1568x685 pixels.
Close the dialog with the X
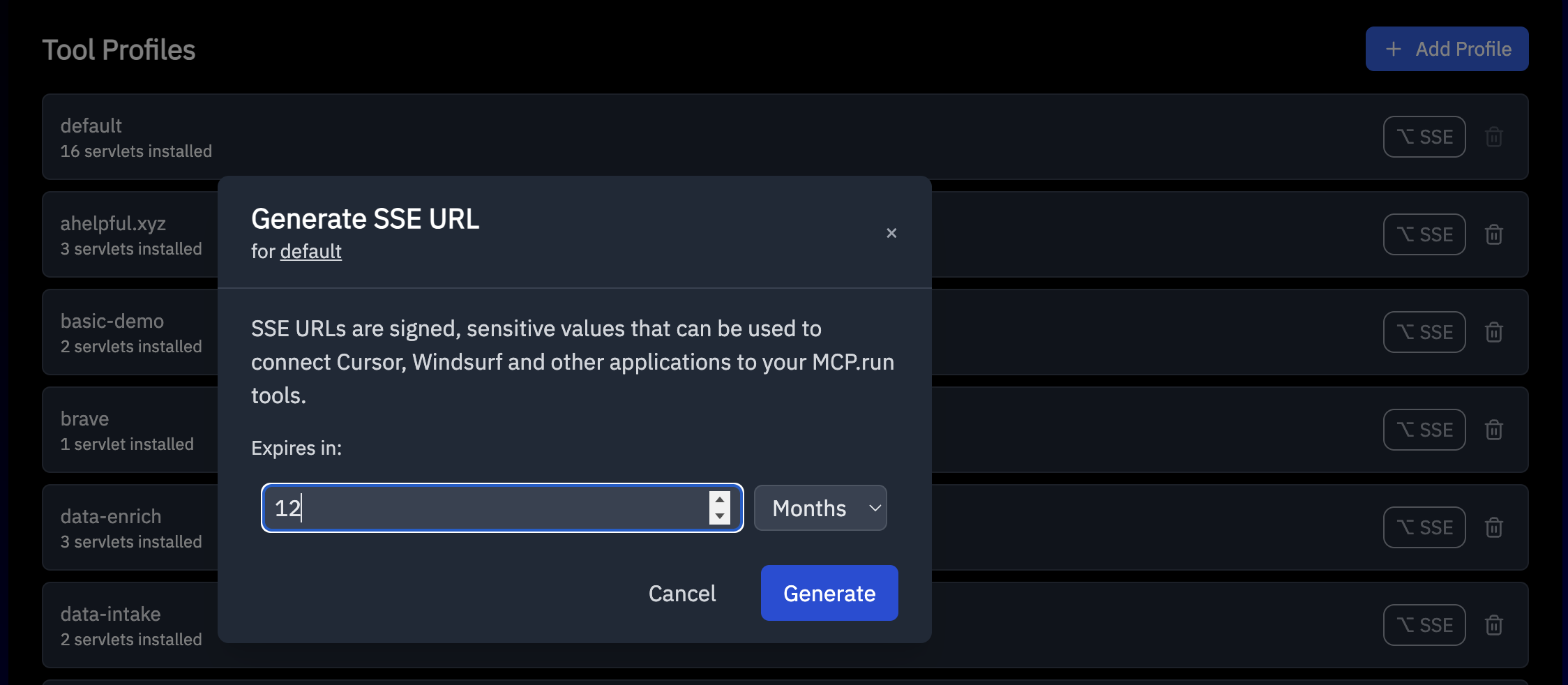coord(891,232)
